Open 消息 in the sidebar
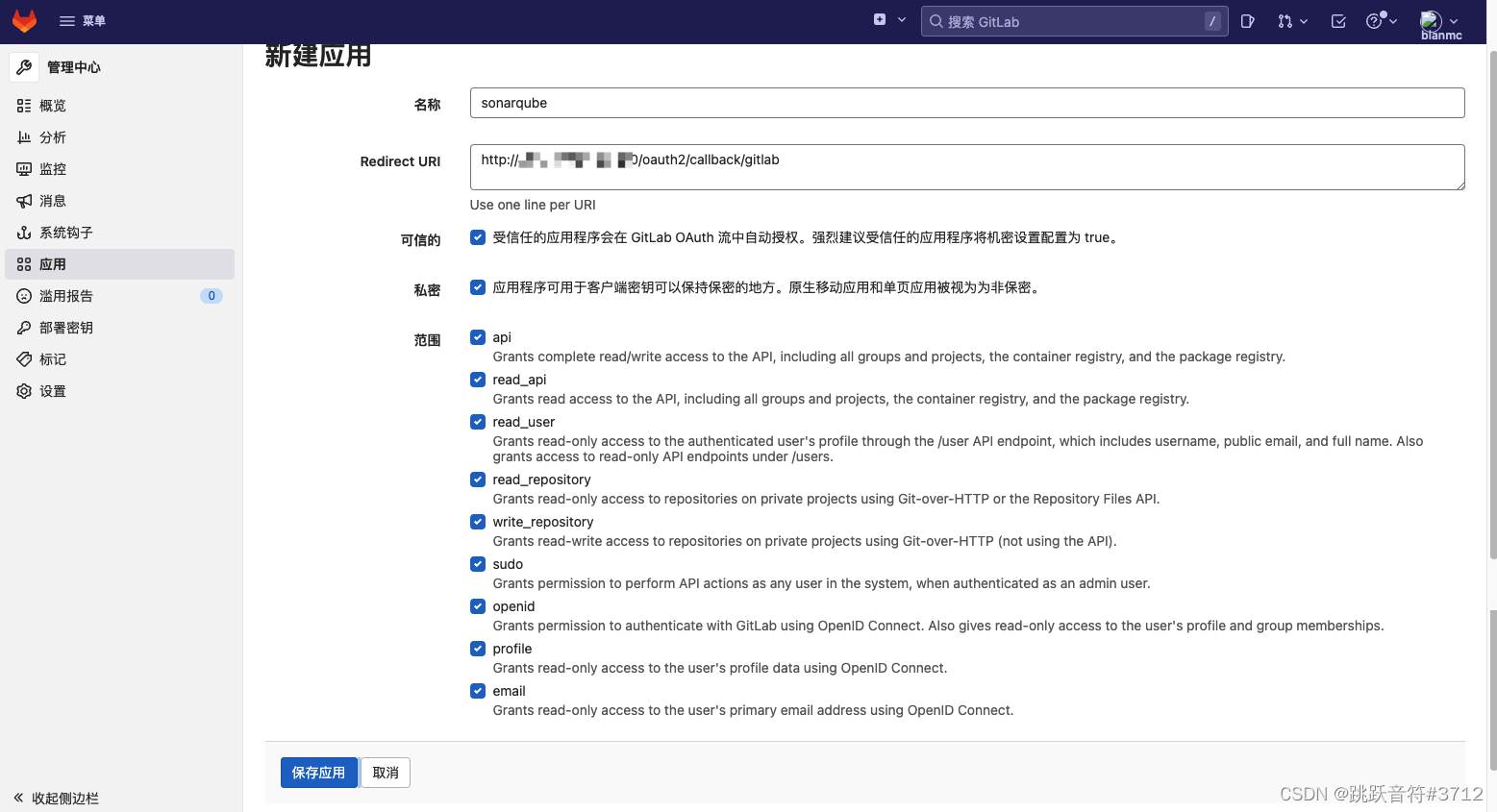The height and width of the screenshot is (812, 1497). [x=120, y=201]
